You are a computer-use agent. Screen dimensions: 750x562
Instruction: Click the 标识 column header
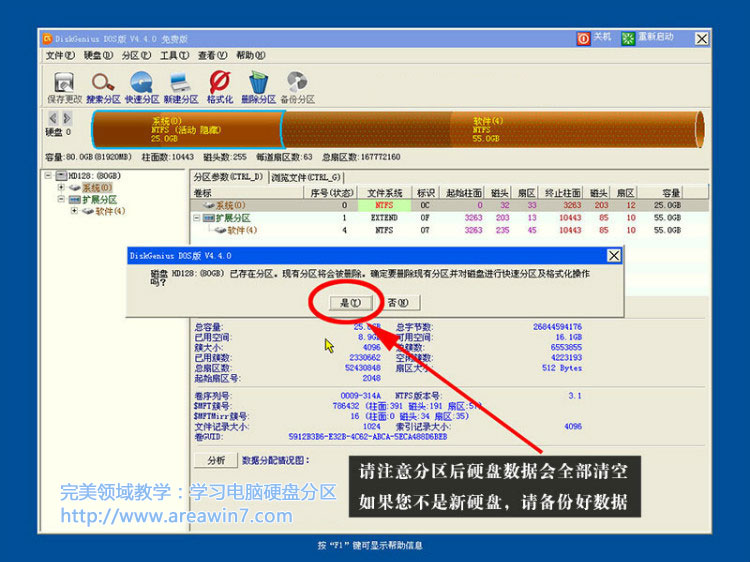[425, 193]
